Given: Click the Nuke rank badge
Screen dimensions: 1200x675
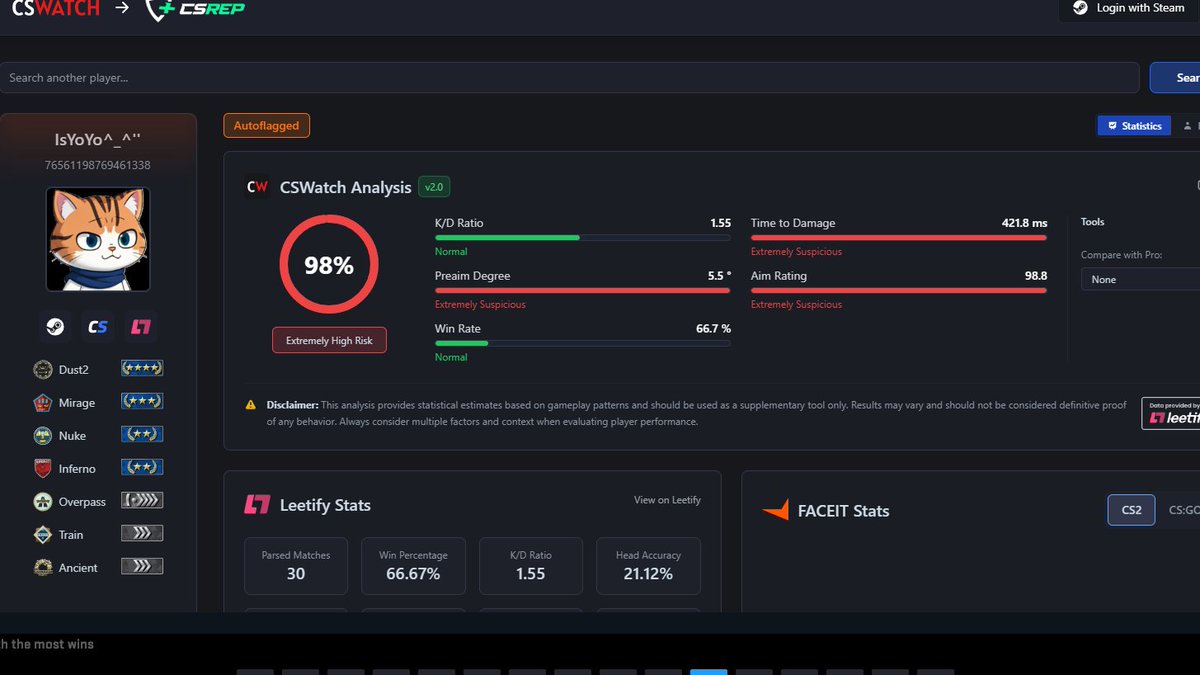Looking at the screenshot, I should pyautogui.click(x=142, y=434).
